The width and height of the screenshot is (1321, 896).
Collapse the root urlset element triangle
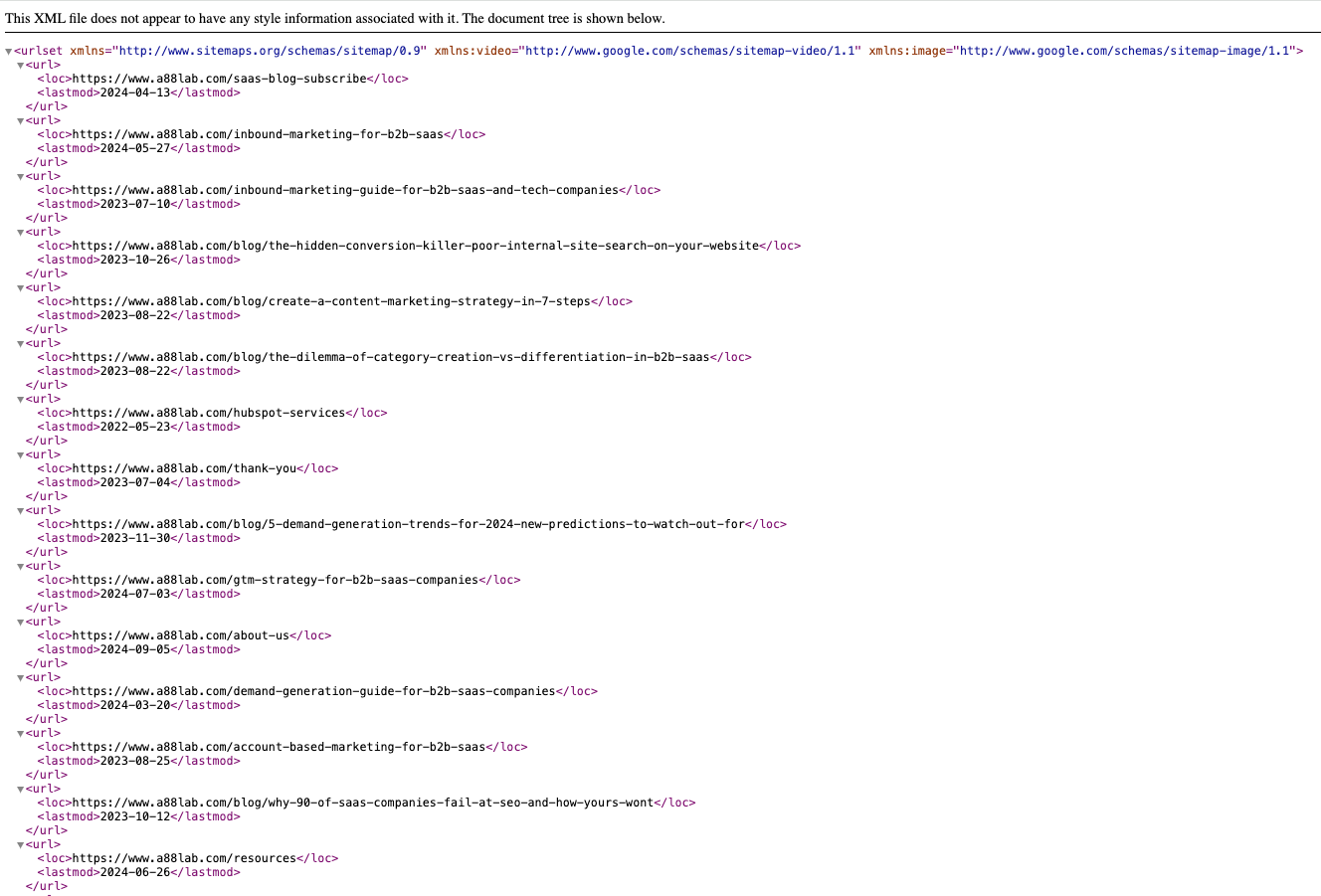click(9, 52)
